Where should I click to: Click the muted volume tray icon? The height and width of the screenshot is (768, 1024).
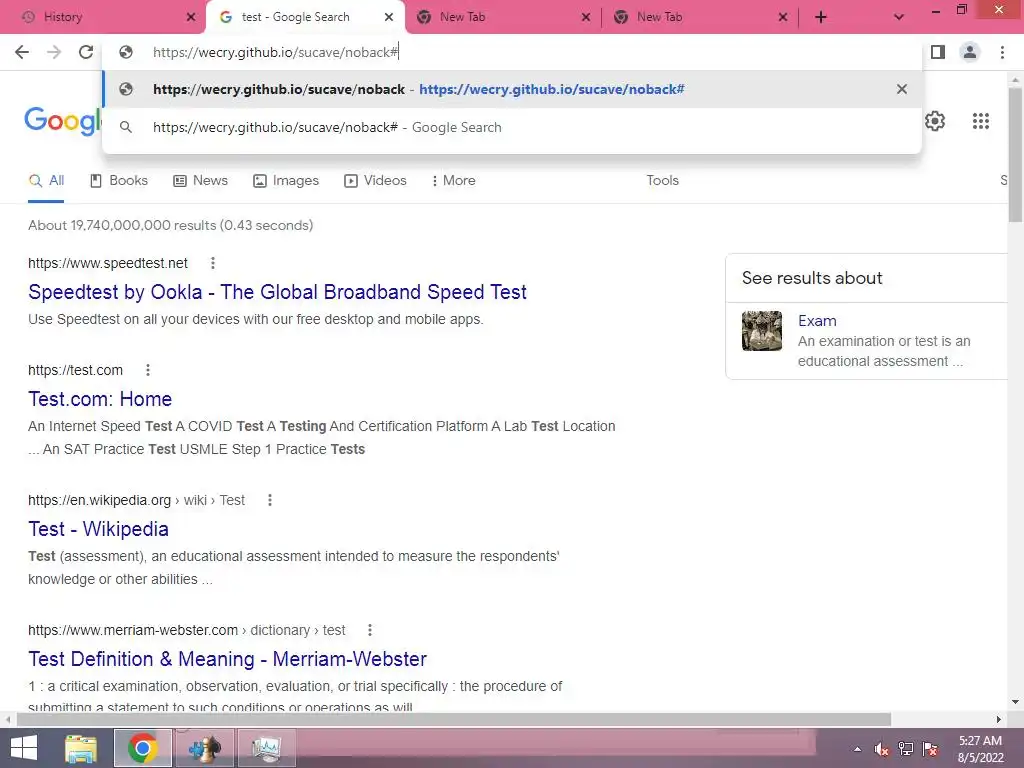[882, 749]
